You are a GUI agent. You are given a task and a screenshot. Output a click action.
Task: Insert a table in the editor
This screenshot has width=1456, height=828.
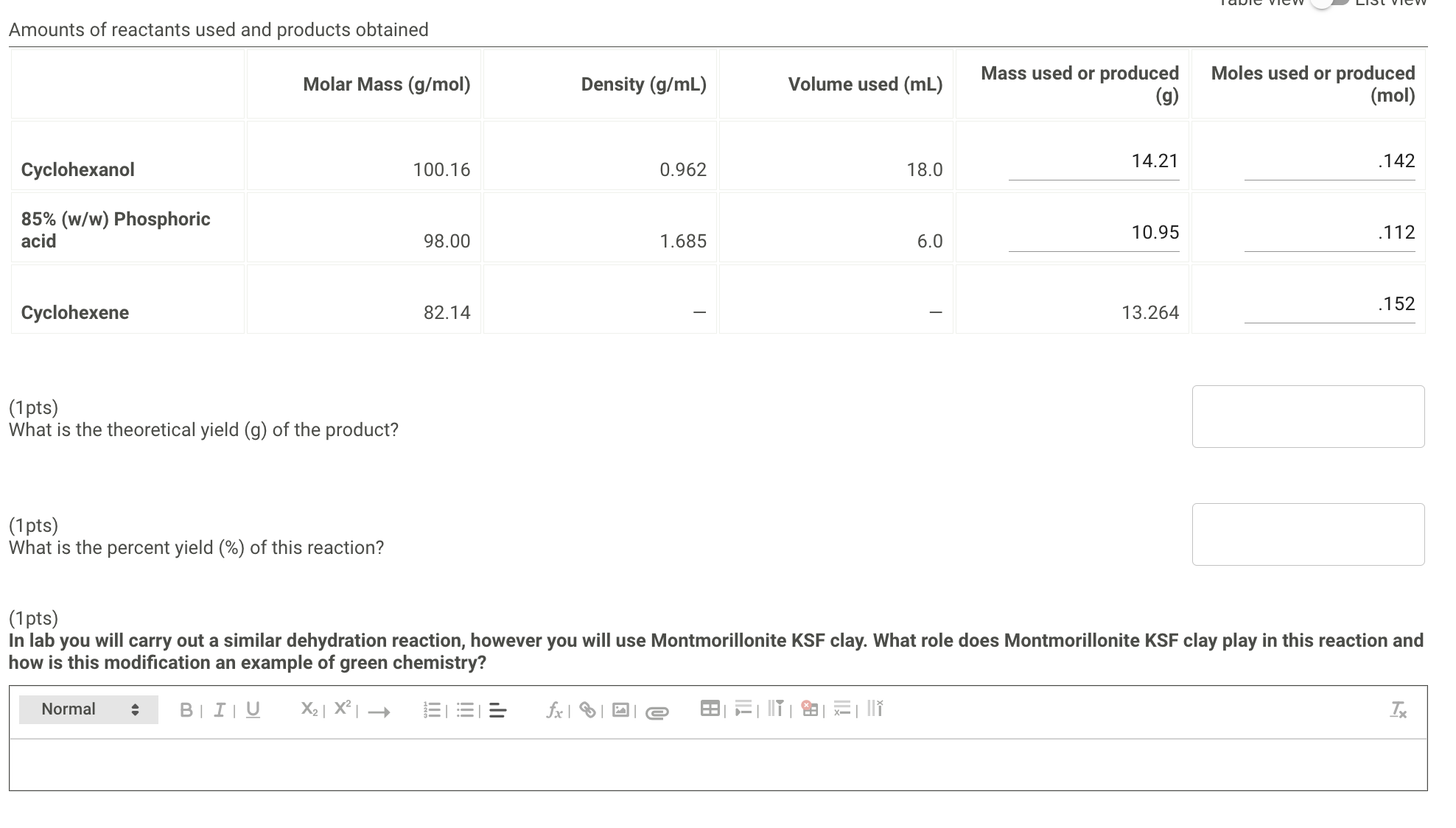(710, 709)
